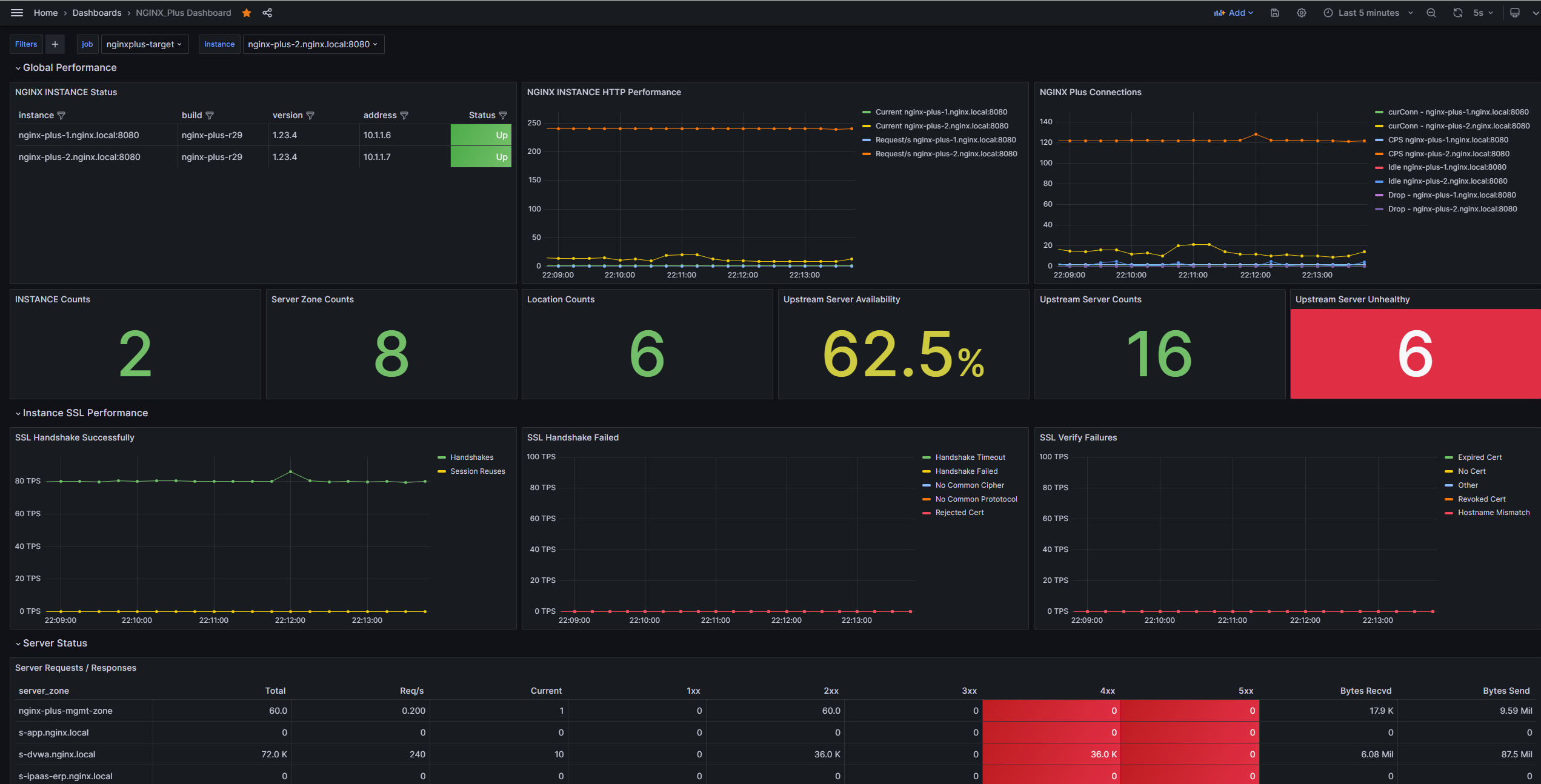Collapse the Global Performance row

69,68
